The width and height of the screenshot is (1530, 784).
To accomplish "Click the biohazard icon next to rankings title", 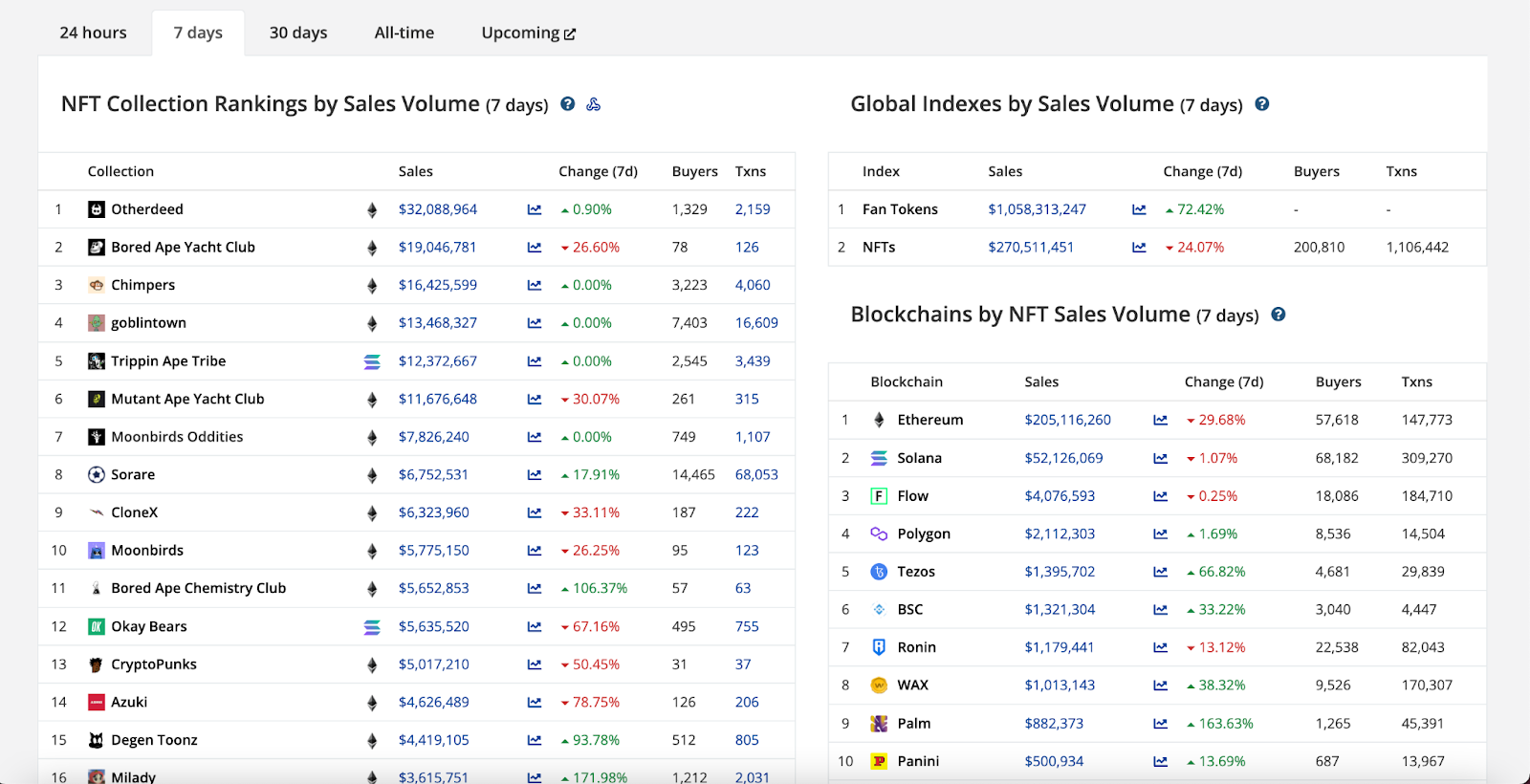I will pos(594,104).
